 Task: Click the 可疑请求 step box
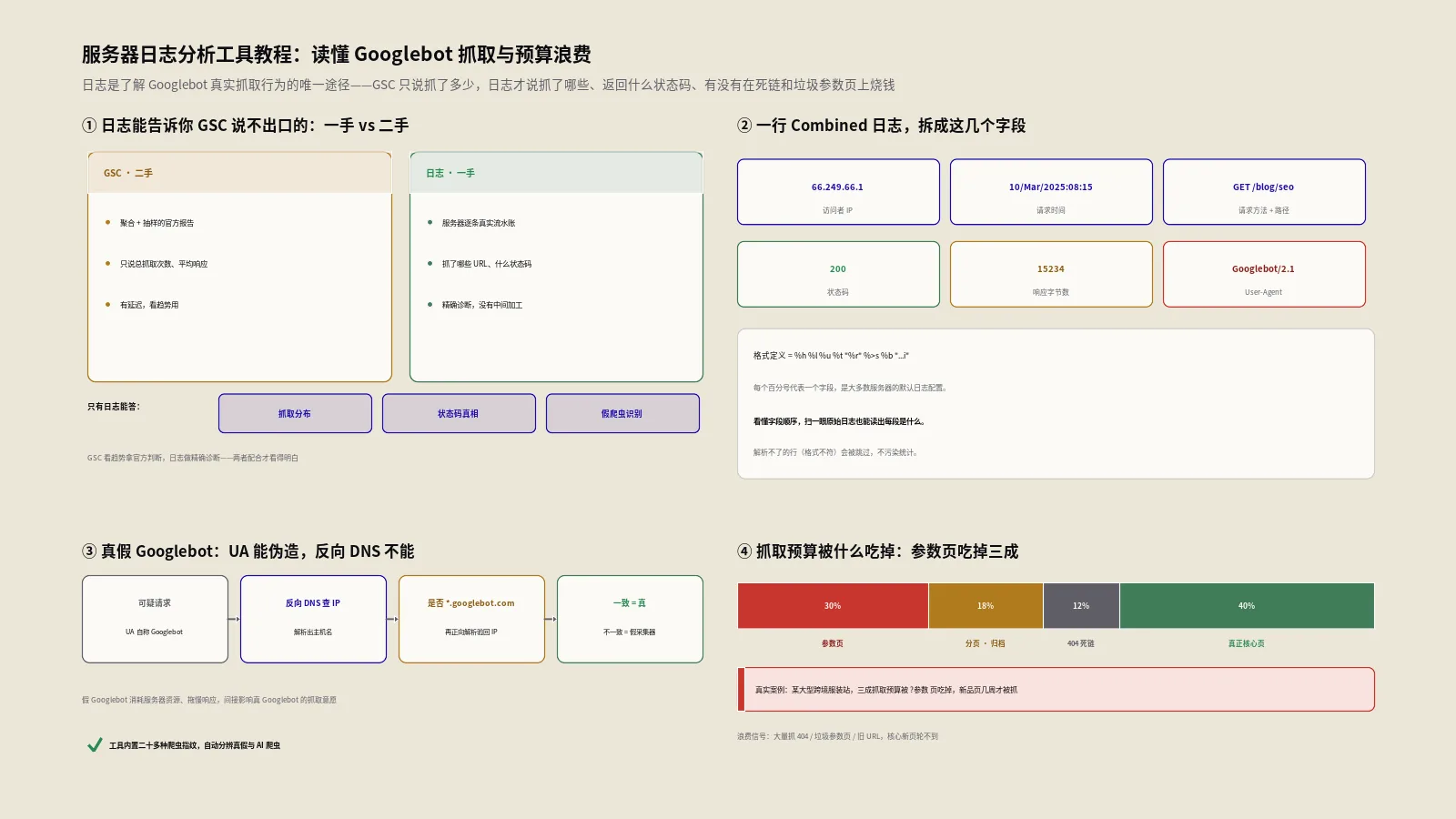coord(155,619)
